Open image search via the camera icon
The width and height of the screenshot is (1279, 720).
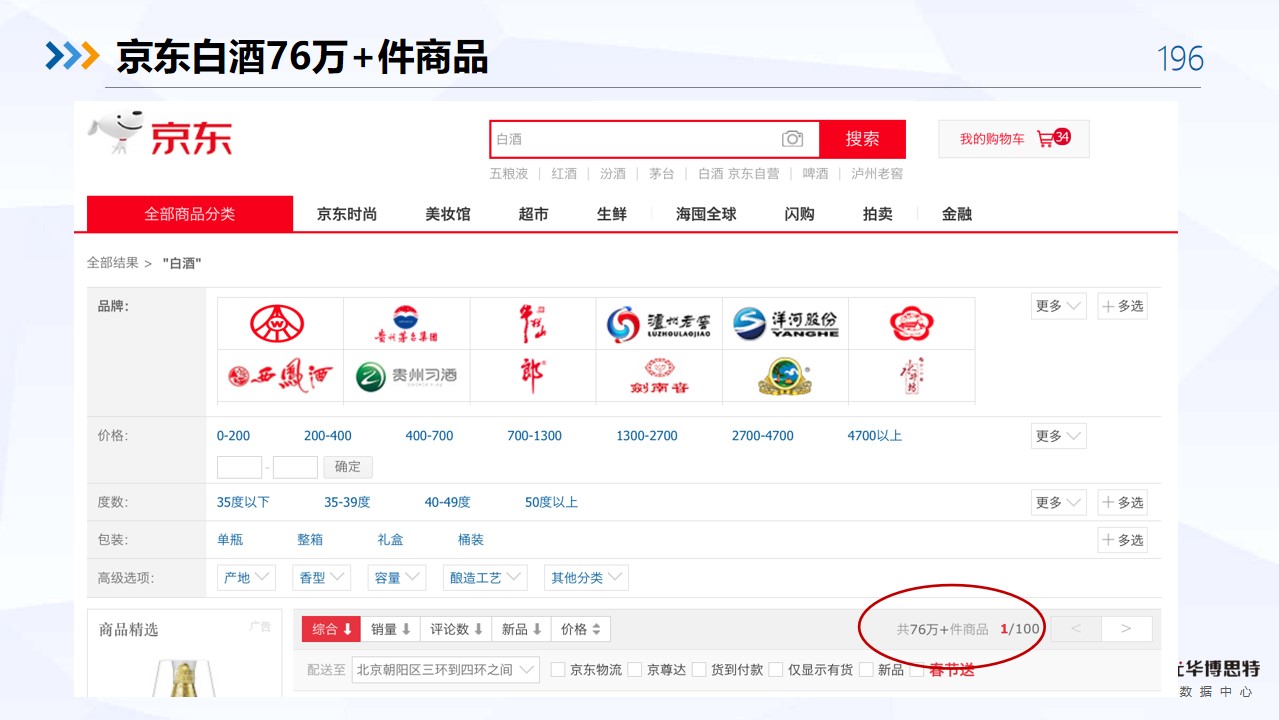793,139
